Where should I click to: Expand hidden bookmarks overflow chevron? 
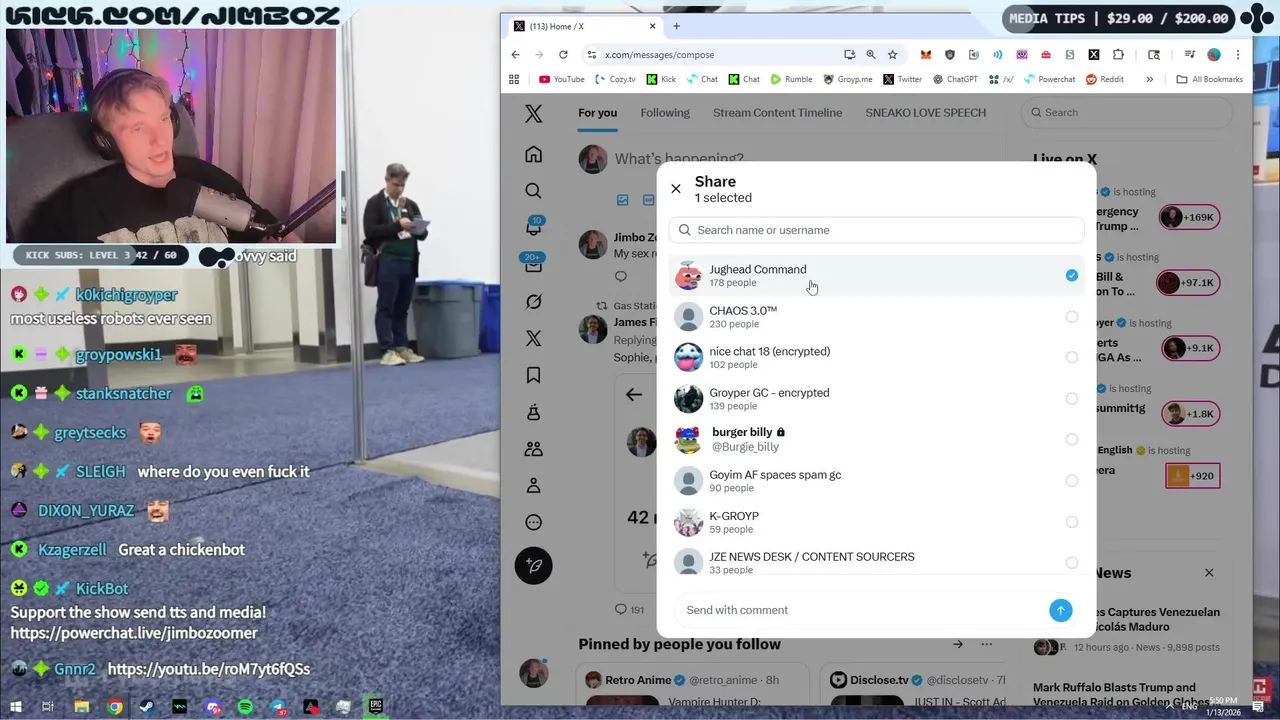click(1149, 79)
